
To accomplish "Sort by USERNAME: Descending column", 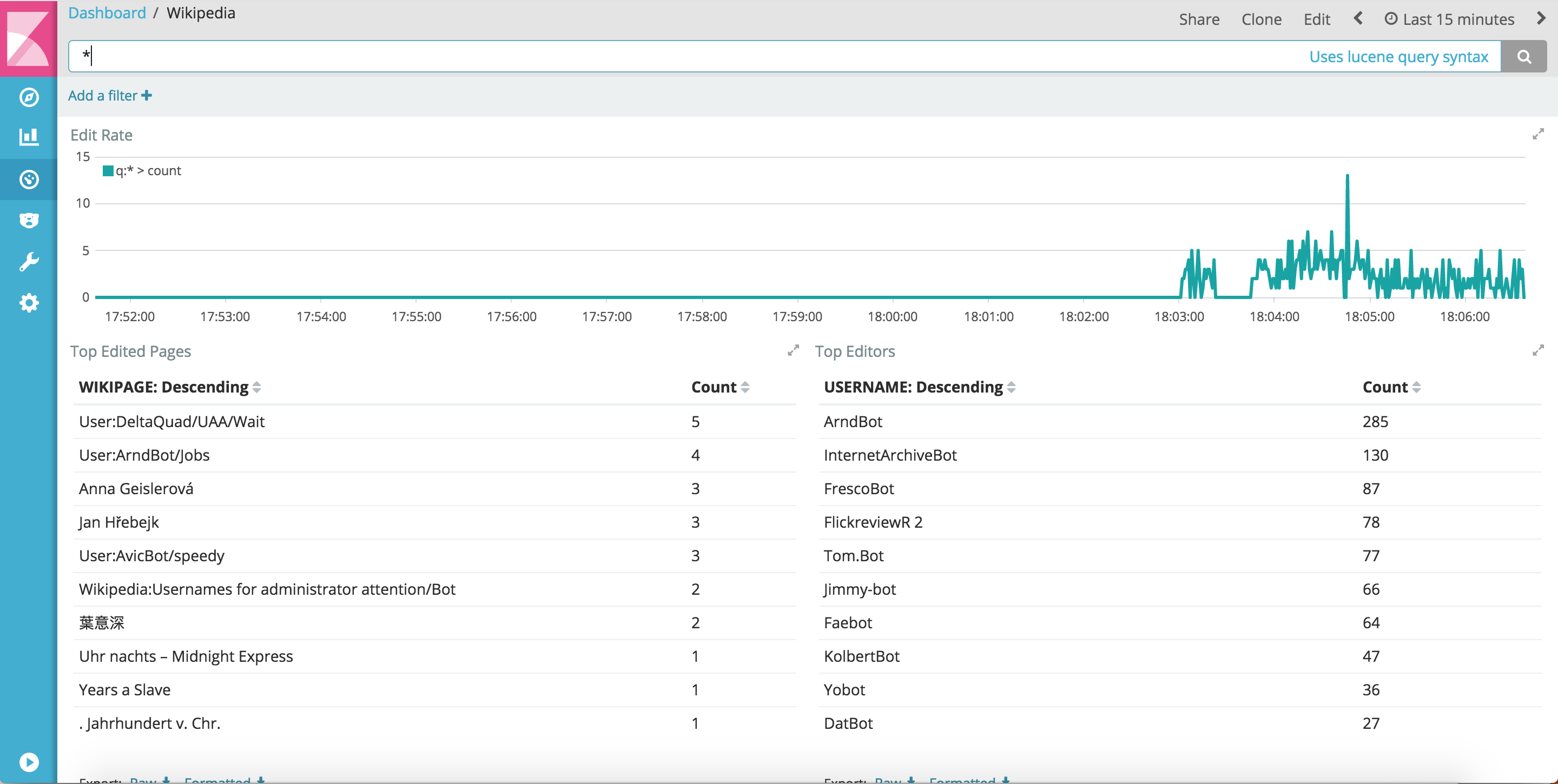I will click(919, 387).
